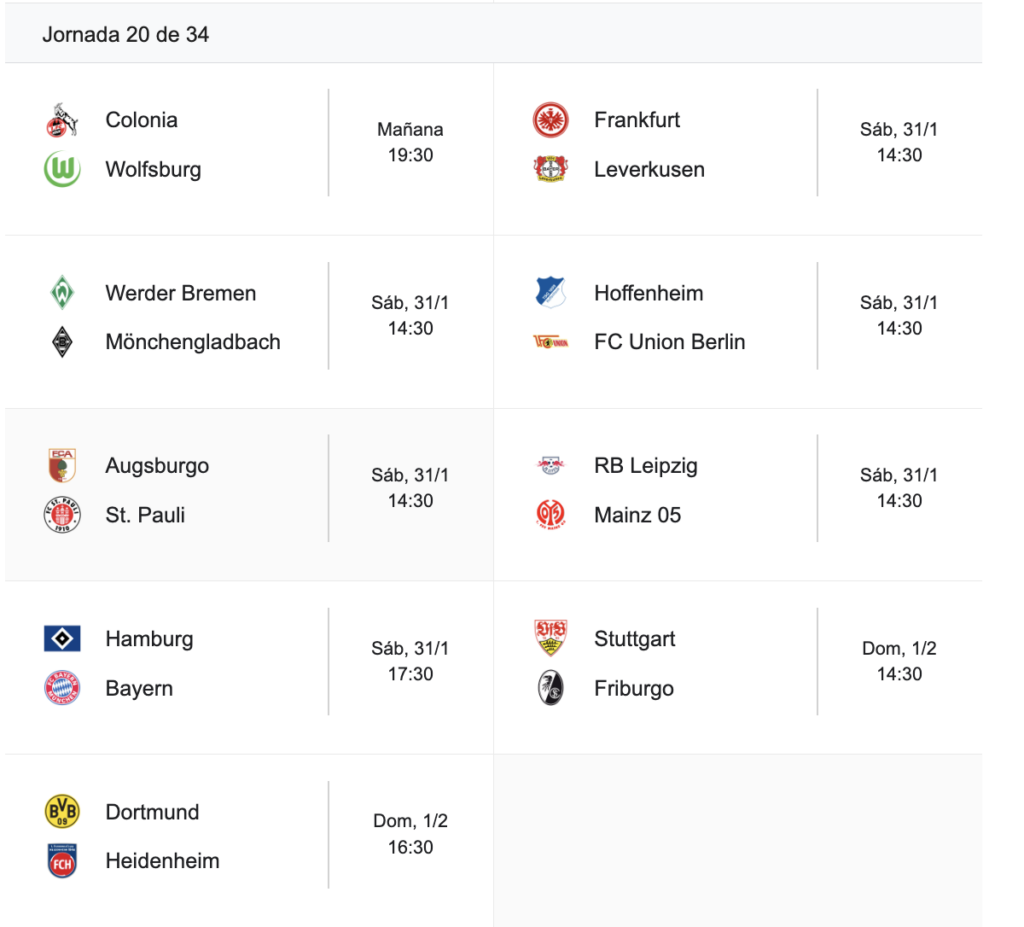The image size is (1024, 927).
Task: Click the Hamburg flag emblem
Action: (x=62, y=639)
